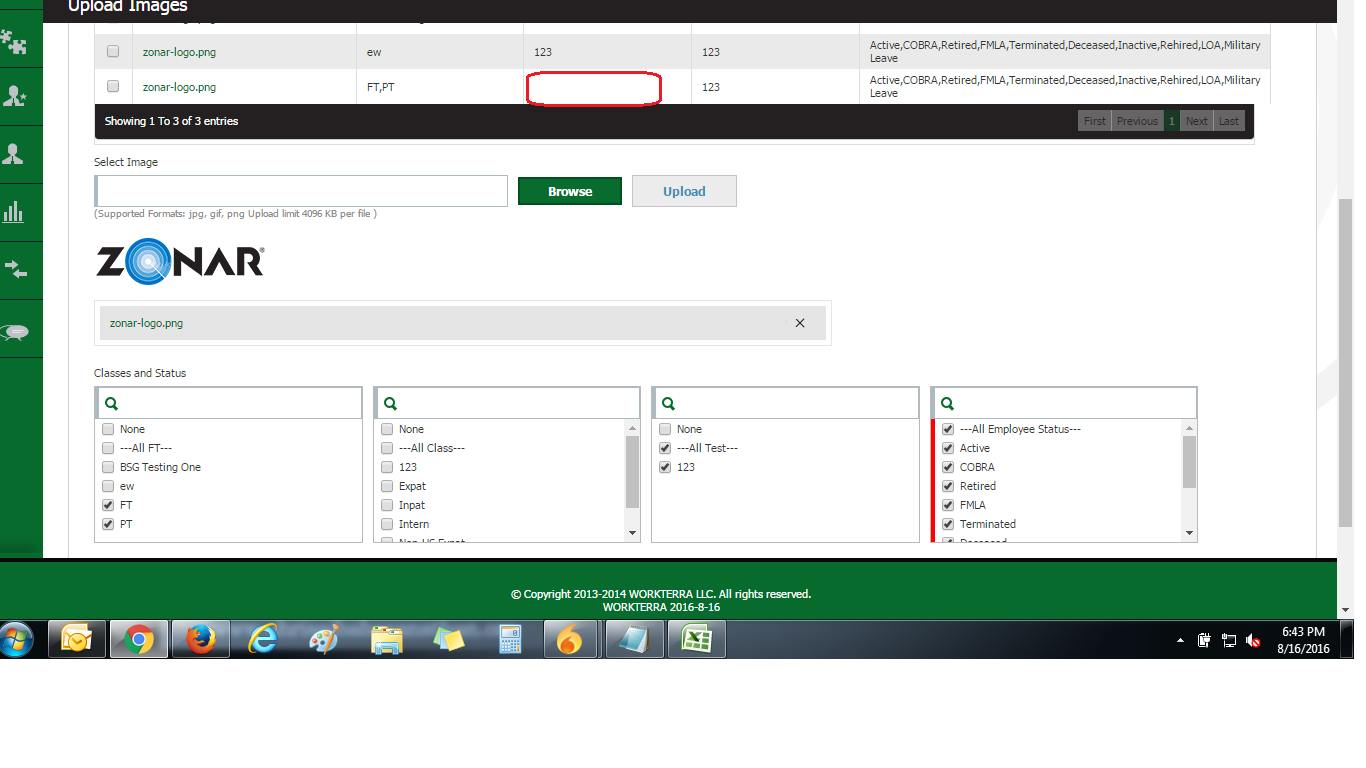Click the user with star sidebar icon
Viewport: 1366px width, 768px height.
tap(15, 97)
